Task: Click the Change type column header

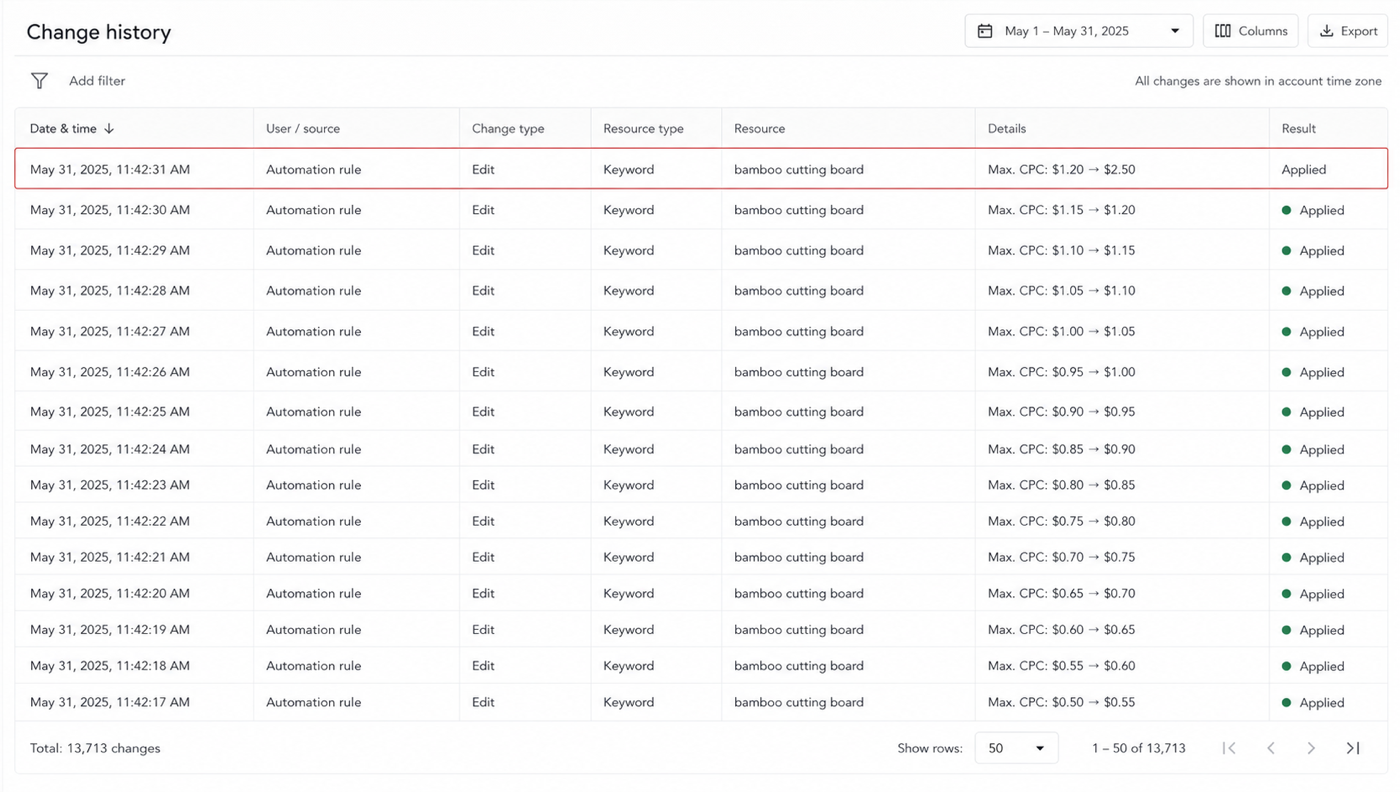Action: [508, 129]
